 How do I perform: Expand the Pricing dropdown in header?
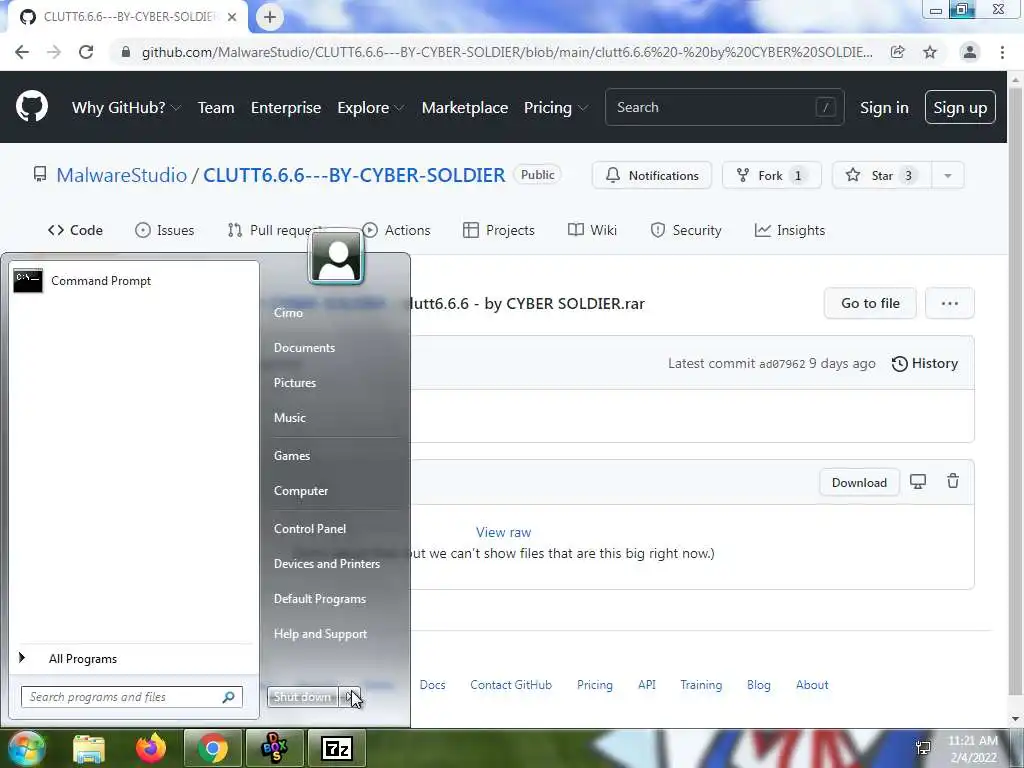click(x=555, y=107)
